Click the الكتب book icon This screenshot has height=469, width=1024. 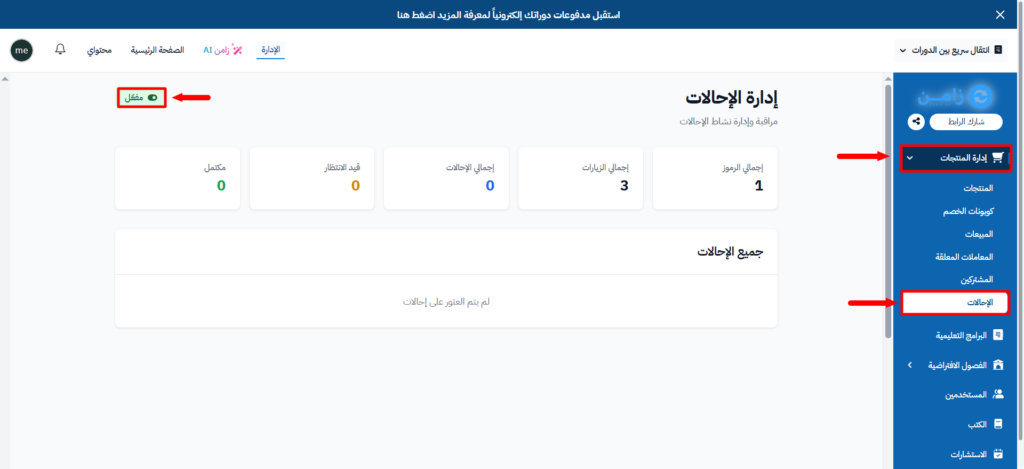tap(997, 424)
